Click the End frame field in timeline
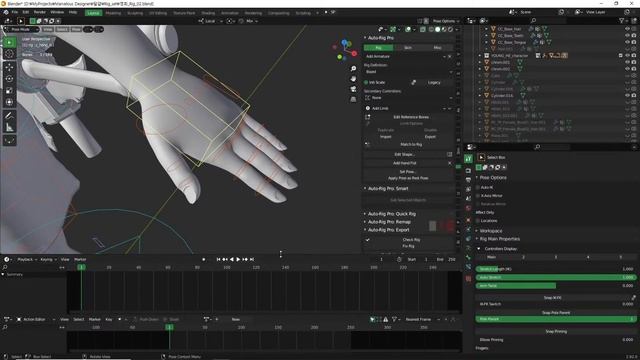The width and height of the screenshot is (640, 360). click(x=447, y=259)
